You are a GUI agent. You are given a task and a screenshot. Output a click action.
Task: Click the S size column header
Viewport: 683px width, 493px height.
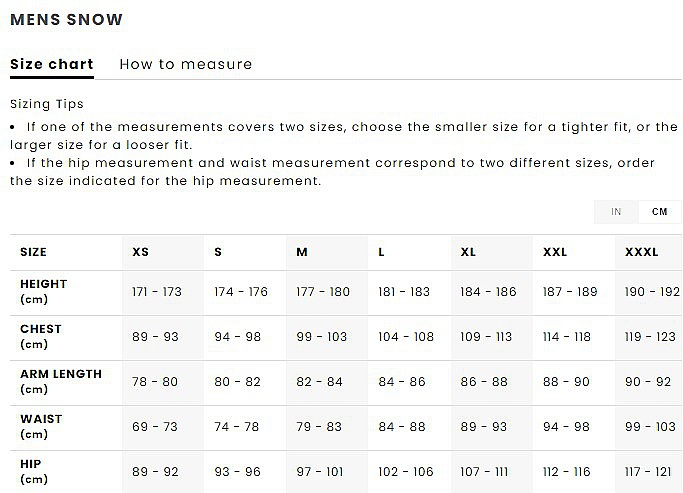pos(218,252)
